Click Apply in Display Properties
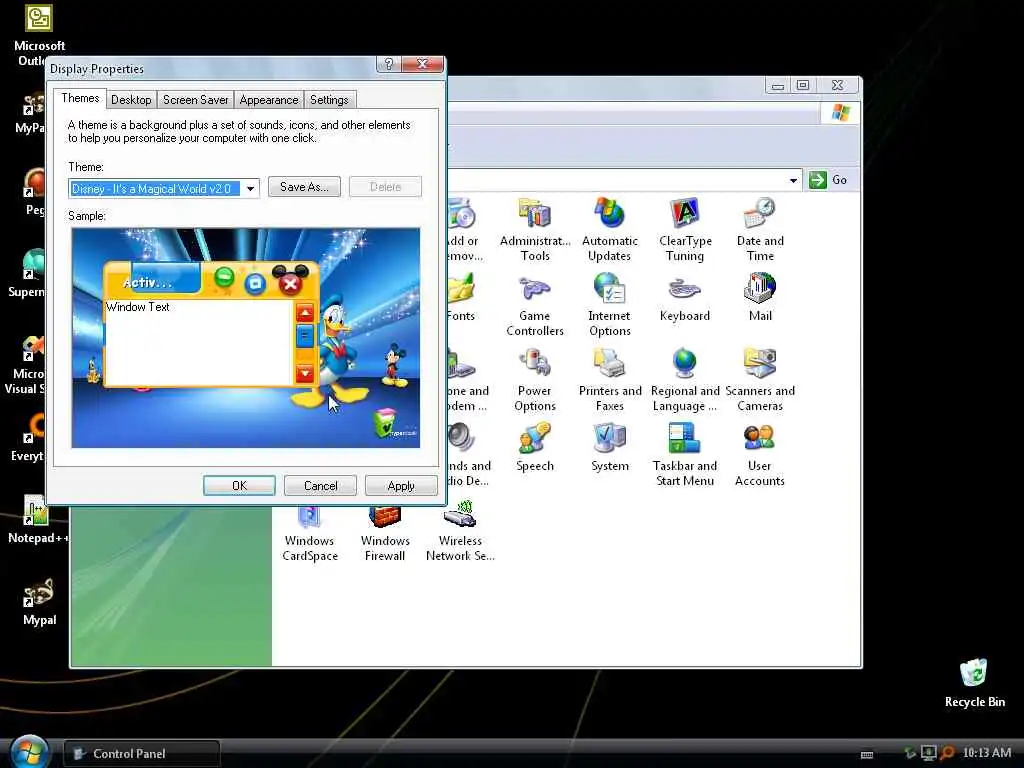Viewport: 1024px width, 768px height. point(401,485)
